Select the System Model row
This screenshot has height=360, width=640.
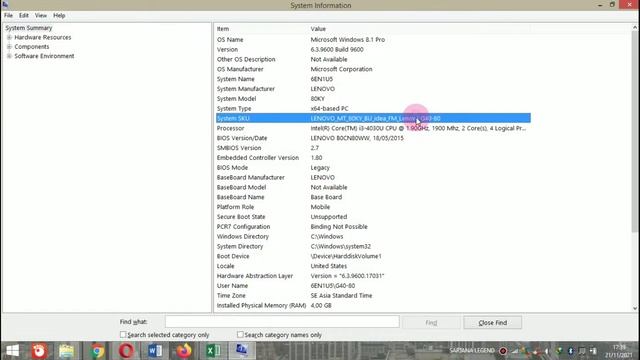[373, 98]
